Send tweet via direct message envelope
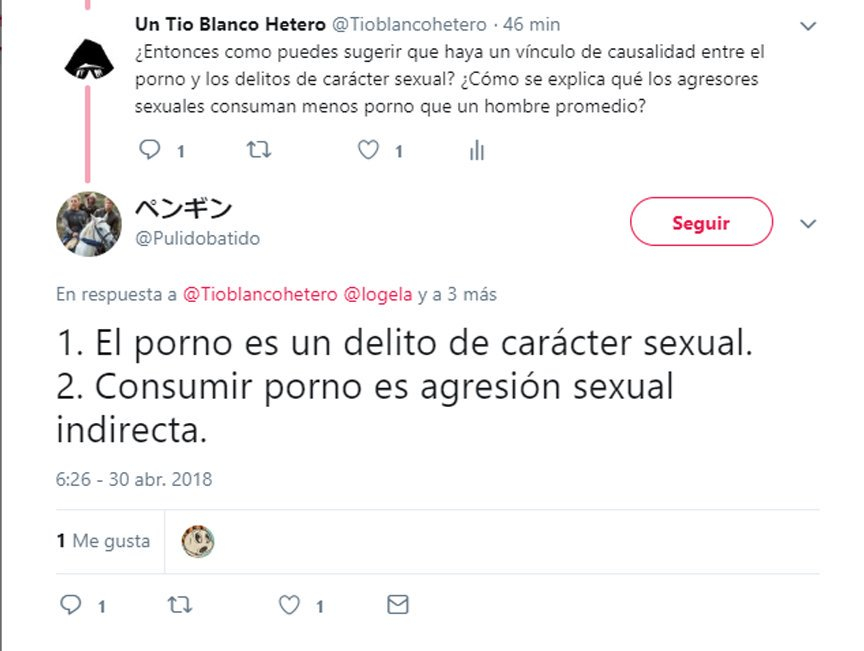The width and height of the screenshot is (864, 651). 398,605
